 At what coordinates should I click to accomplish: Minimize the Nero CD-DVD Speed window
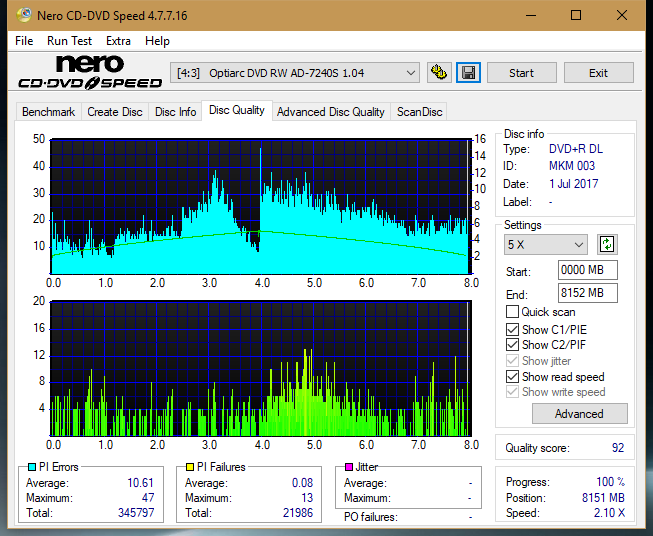click(531, 15)
